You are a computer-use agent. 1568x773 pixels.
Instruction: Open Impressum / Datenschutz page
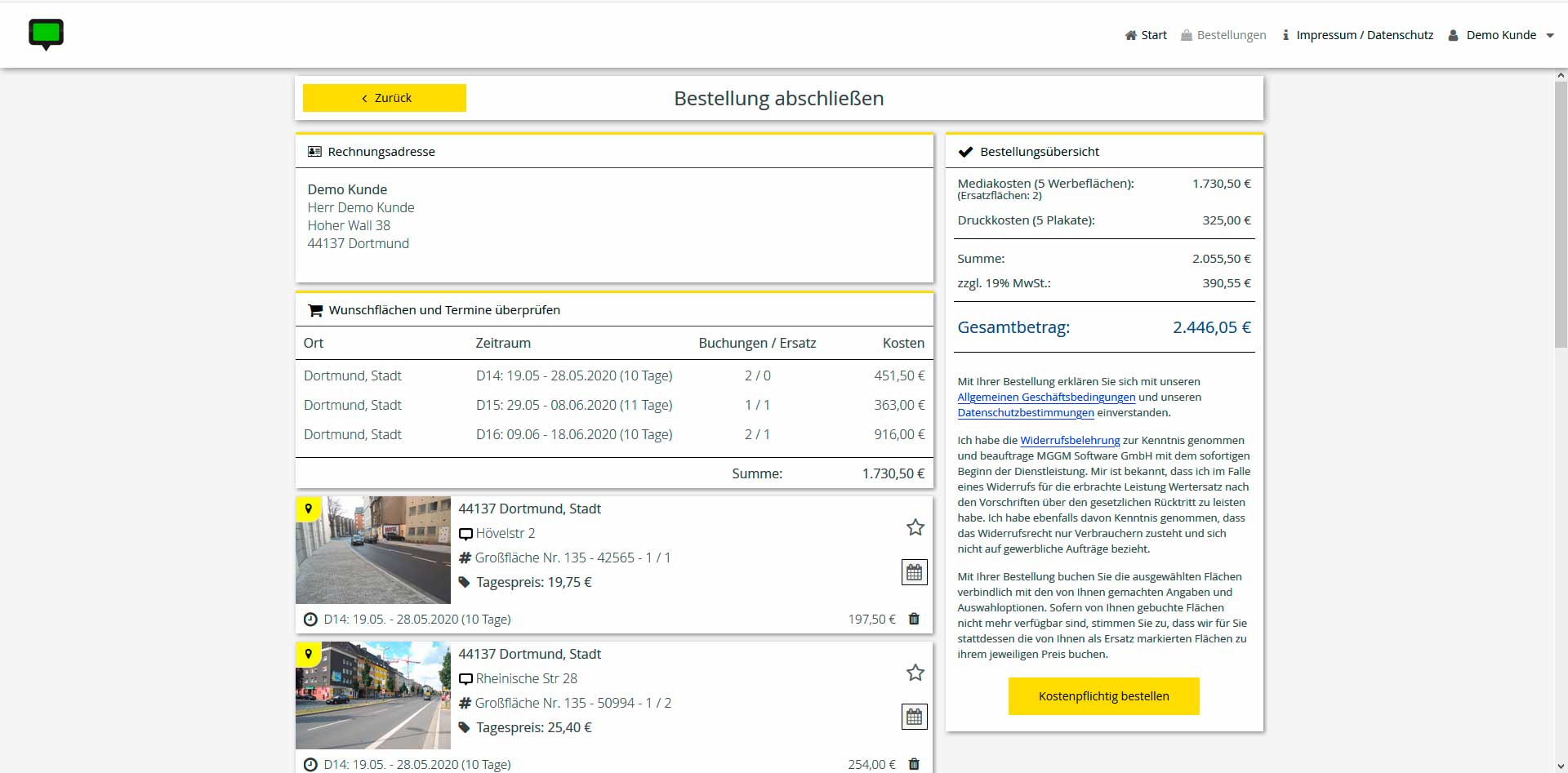pyautogui.click(x=1357, y=35)
